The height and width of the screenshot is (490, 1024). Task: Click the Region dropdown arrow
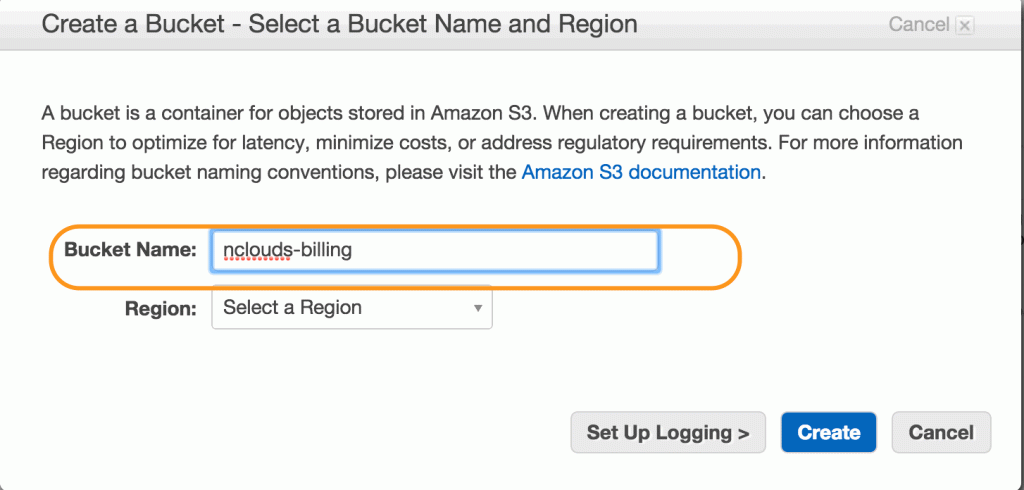point(477,308)
